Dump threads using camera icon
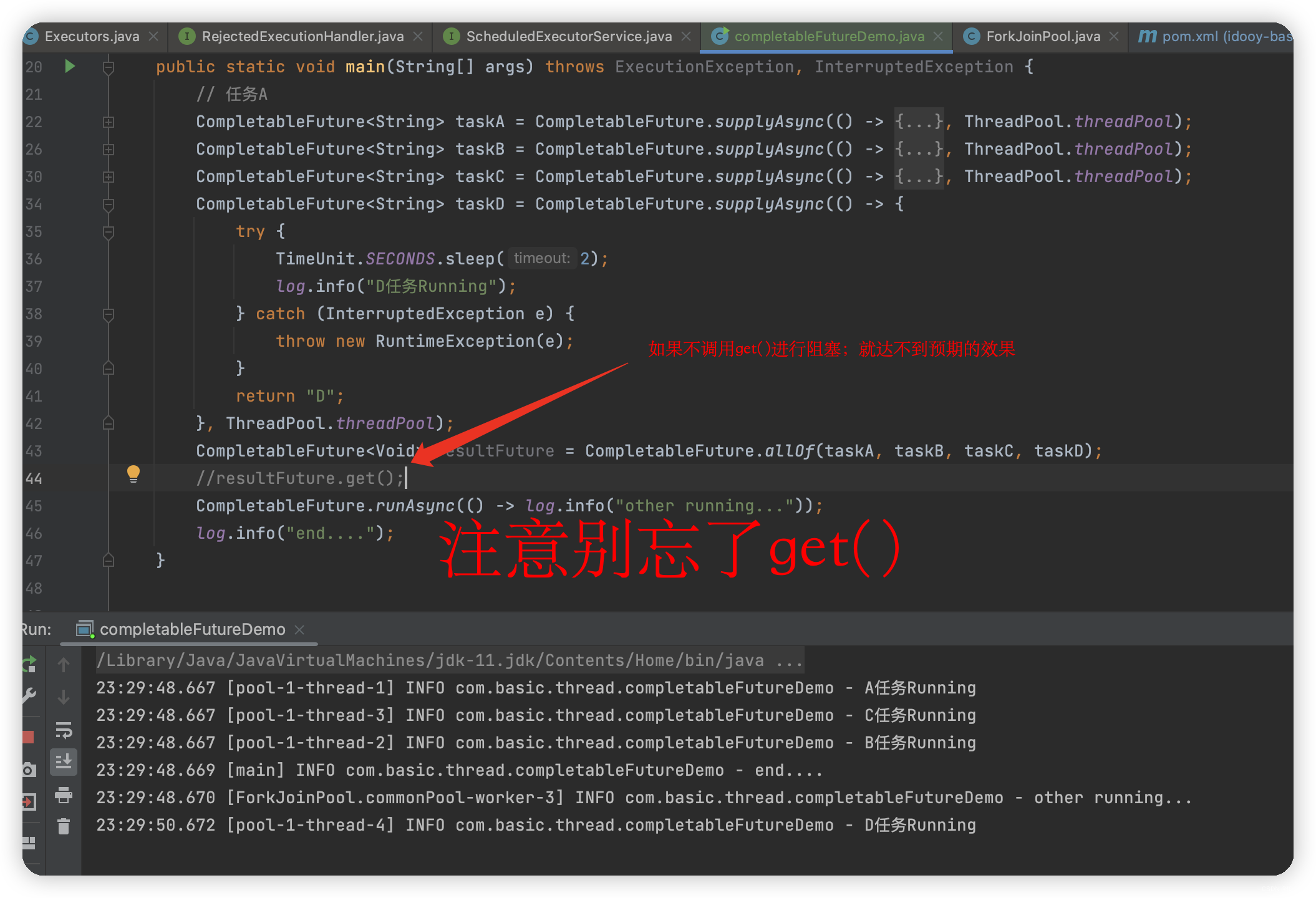The height and width of the screenshot is (898, 1316). pyautogui.click(x=29, y=770)
